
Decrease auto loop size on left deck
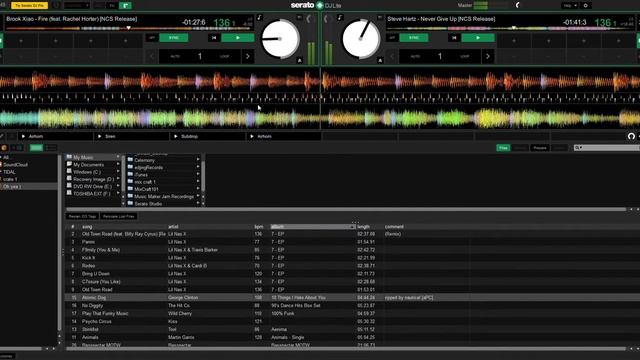coord(152,56)
